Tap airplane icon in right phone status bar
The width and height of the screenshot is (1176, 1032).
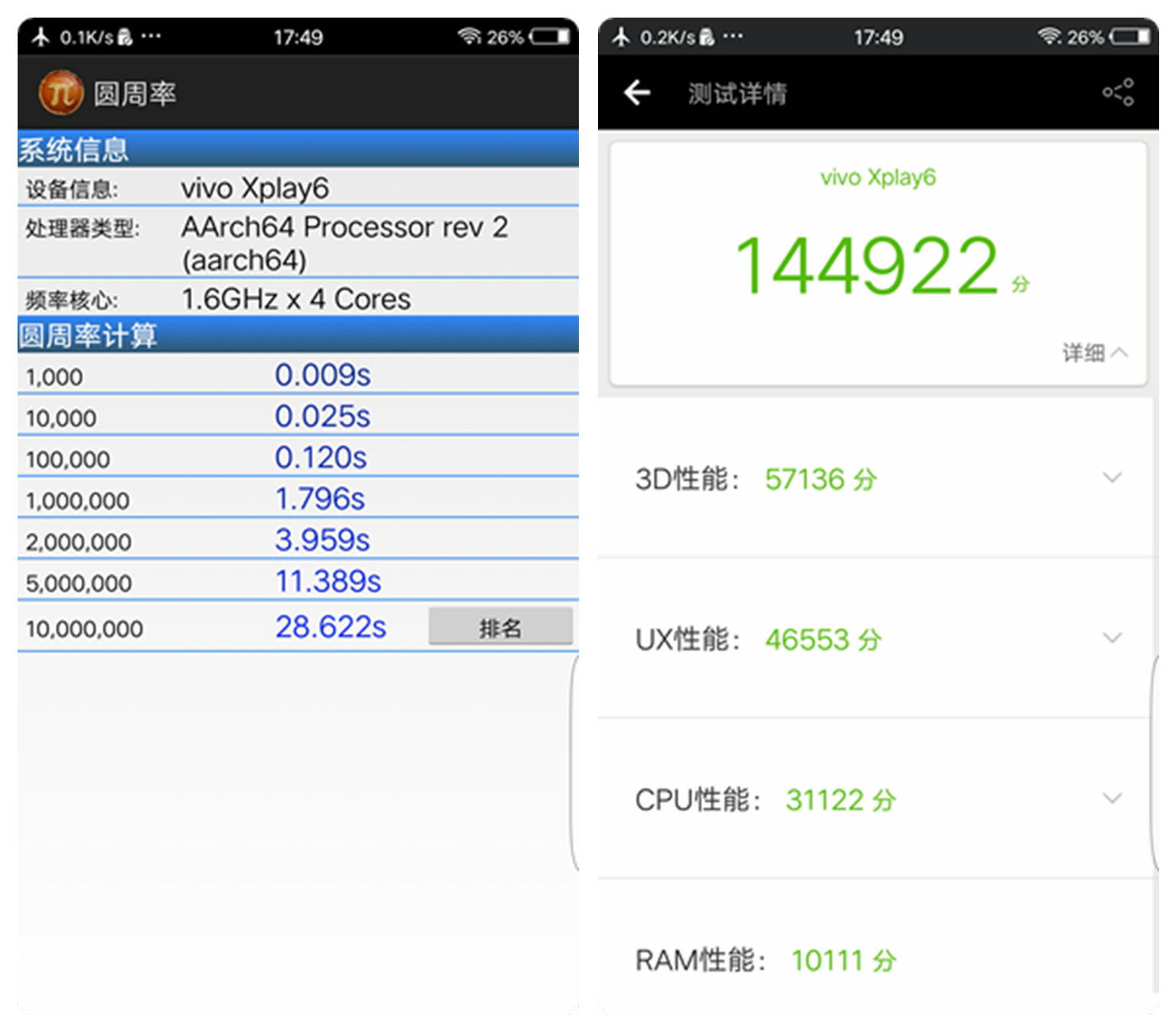(621, 37)
